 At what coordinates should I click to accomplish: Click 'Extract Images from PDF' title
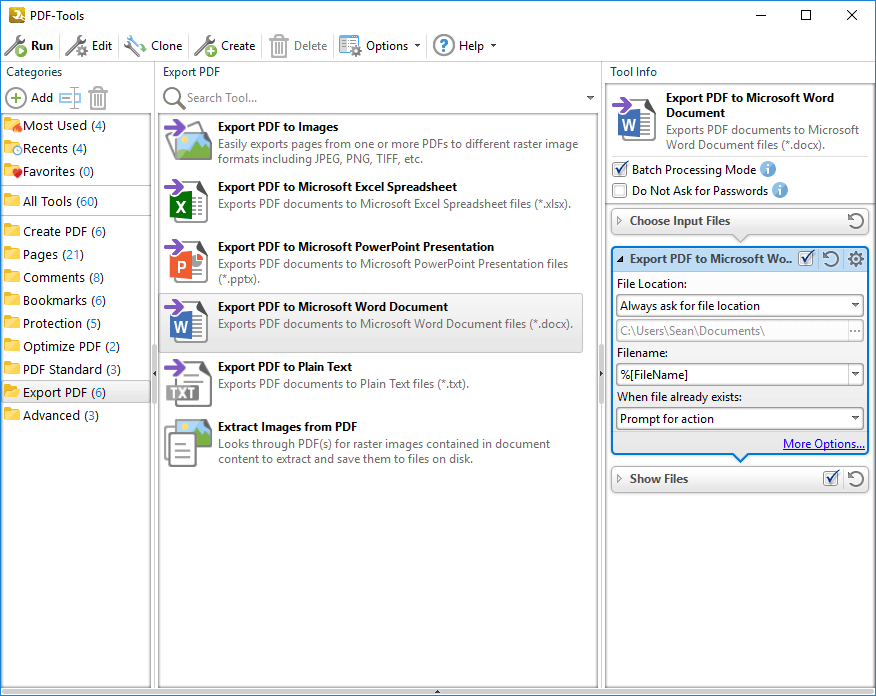coord(287,427)
